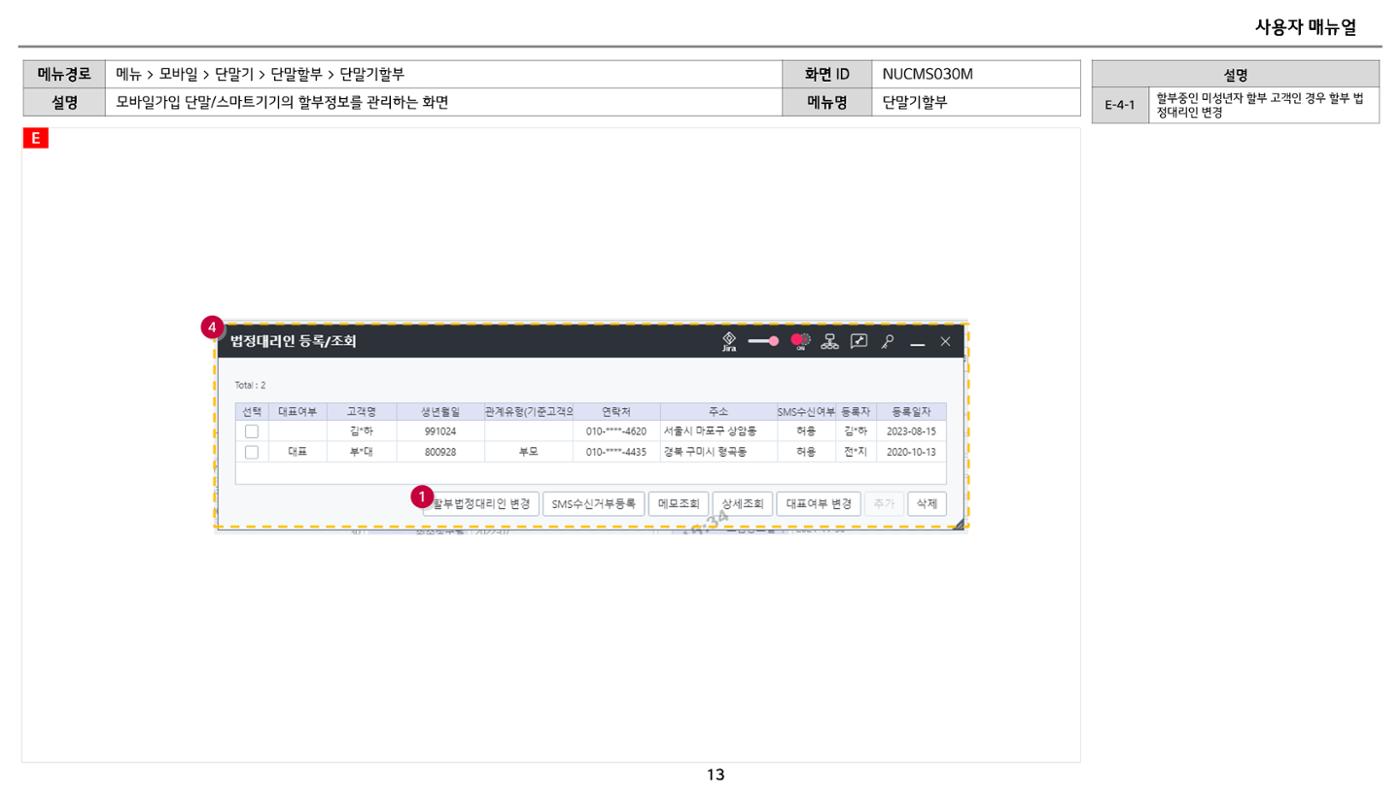The height and width of the screenshot is (788, 1400).
Task: Select the registration date 2023-08-15
Action: point(911,432)
